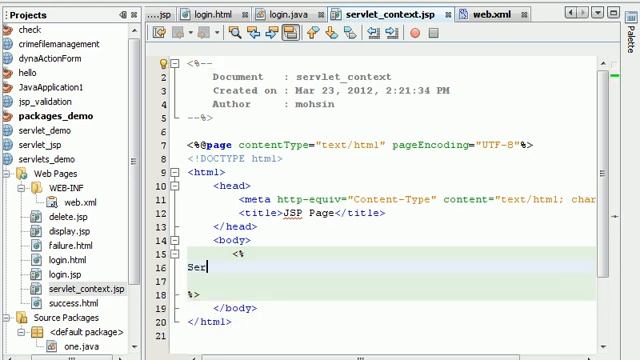Switch to the truncated ....jsp tab

pos(160,15)
